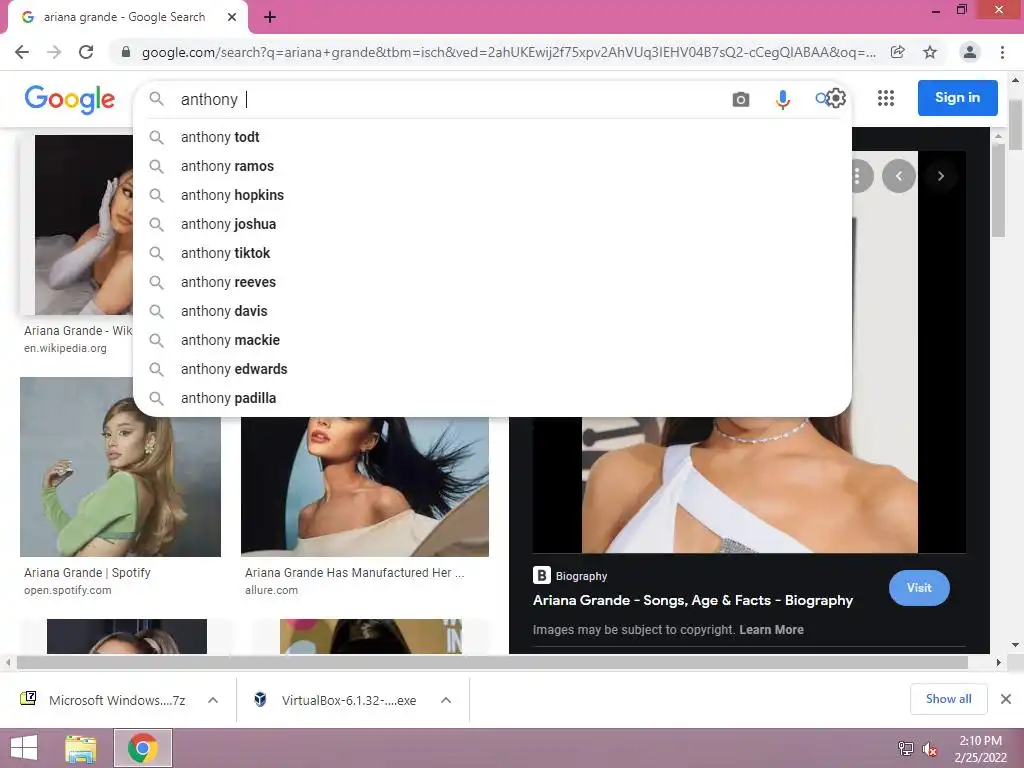Bookmark this page with star icon
1024x768 pixels.
[930, 52]
